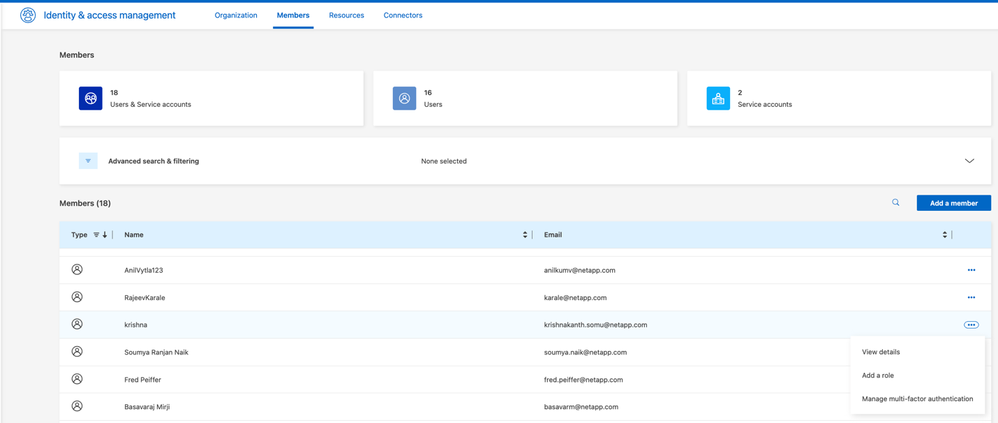Viewport: 998px width, 423px height.
Task: Open the three-dot menu for AnilVytla123
Action: tap(971, 270)
